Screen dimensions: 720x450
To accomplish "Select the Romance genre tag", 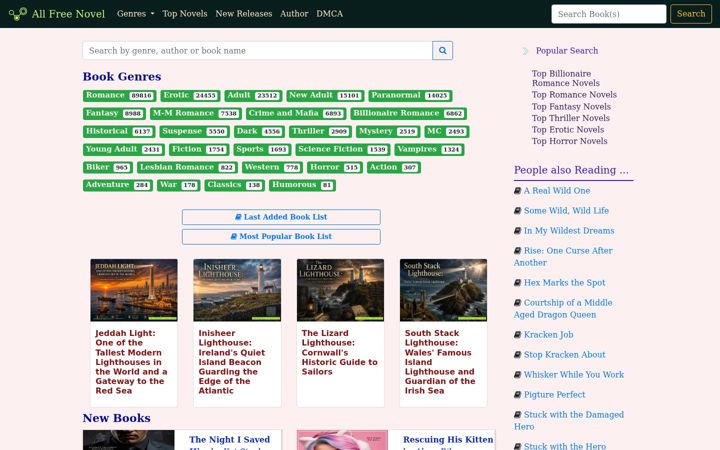I will tap(119, 96).
